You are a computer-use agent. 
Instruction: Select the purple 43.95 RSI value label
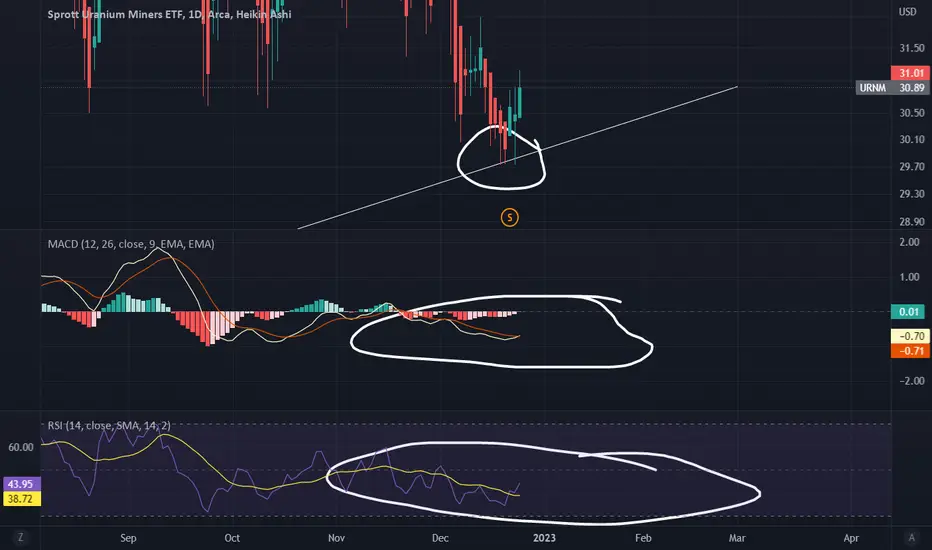[21, 484]
